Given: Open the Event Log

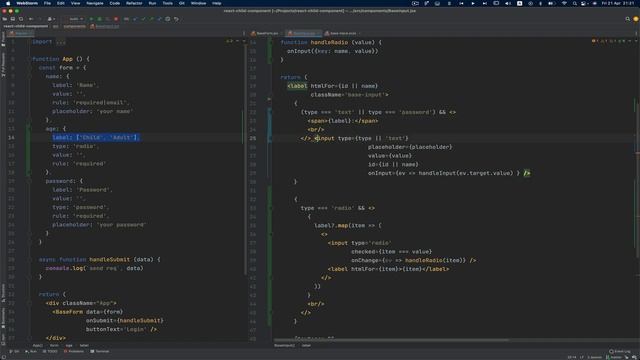Looking at the screenshot, I should (x=620, y=351).
